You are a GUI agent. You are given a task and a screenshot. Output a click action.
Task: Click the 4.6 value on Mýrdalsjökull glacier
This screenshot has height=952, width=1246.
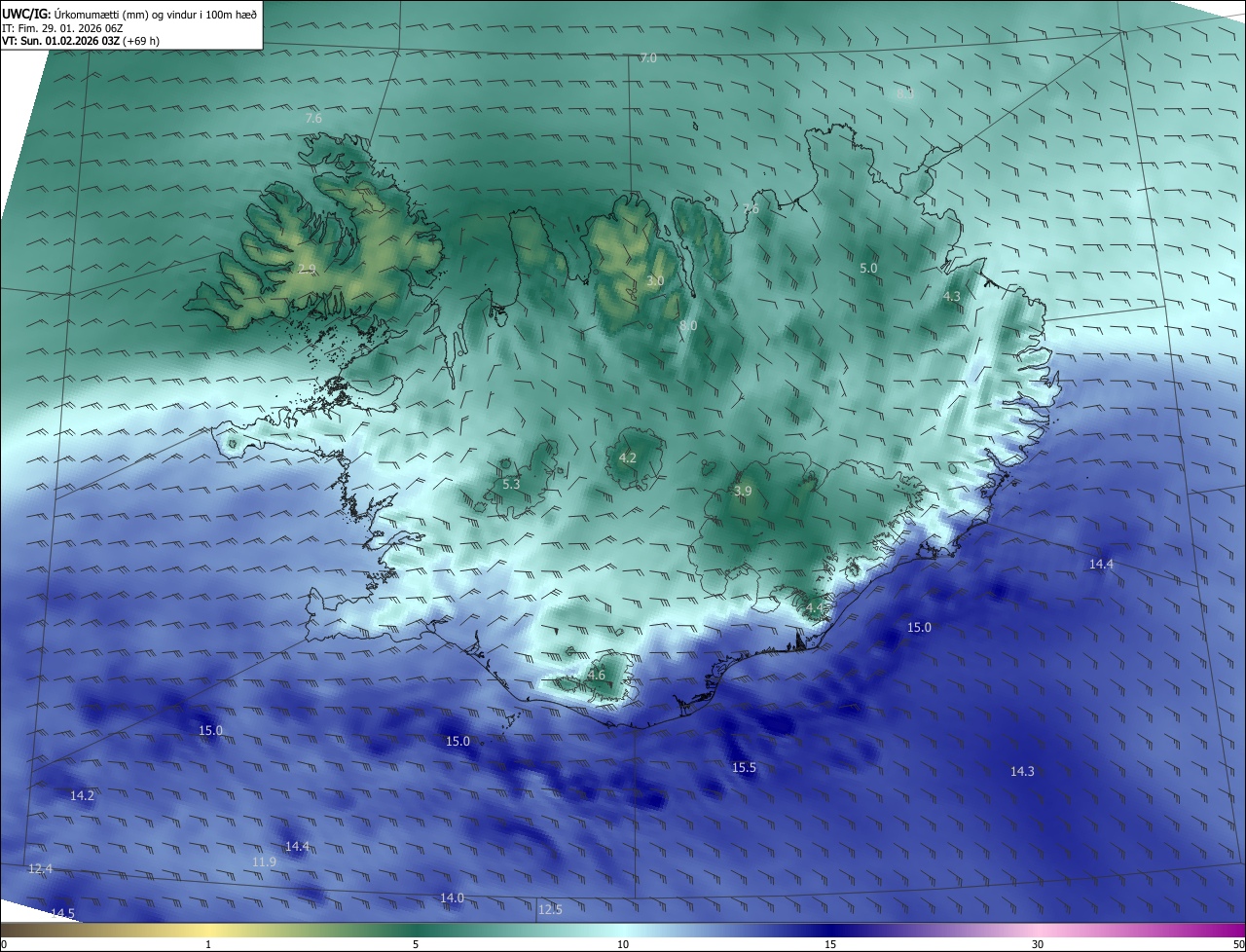tap(597, 675)
